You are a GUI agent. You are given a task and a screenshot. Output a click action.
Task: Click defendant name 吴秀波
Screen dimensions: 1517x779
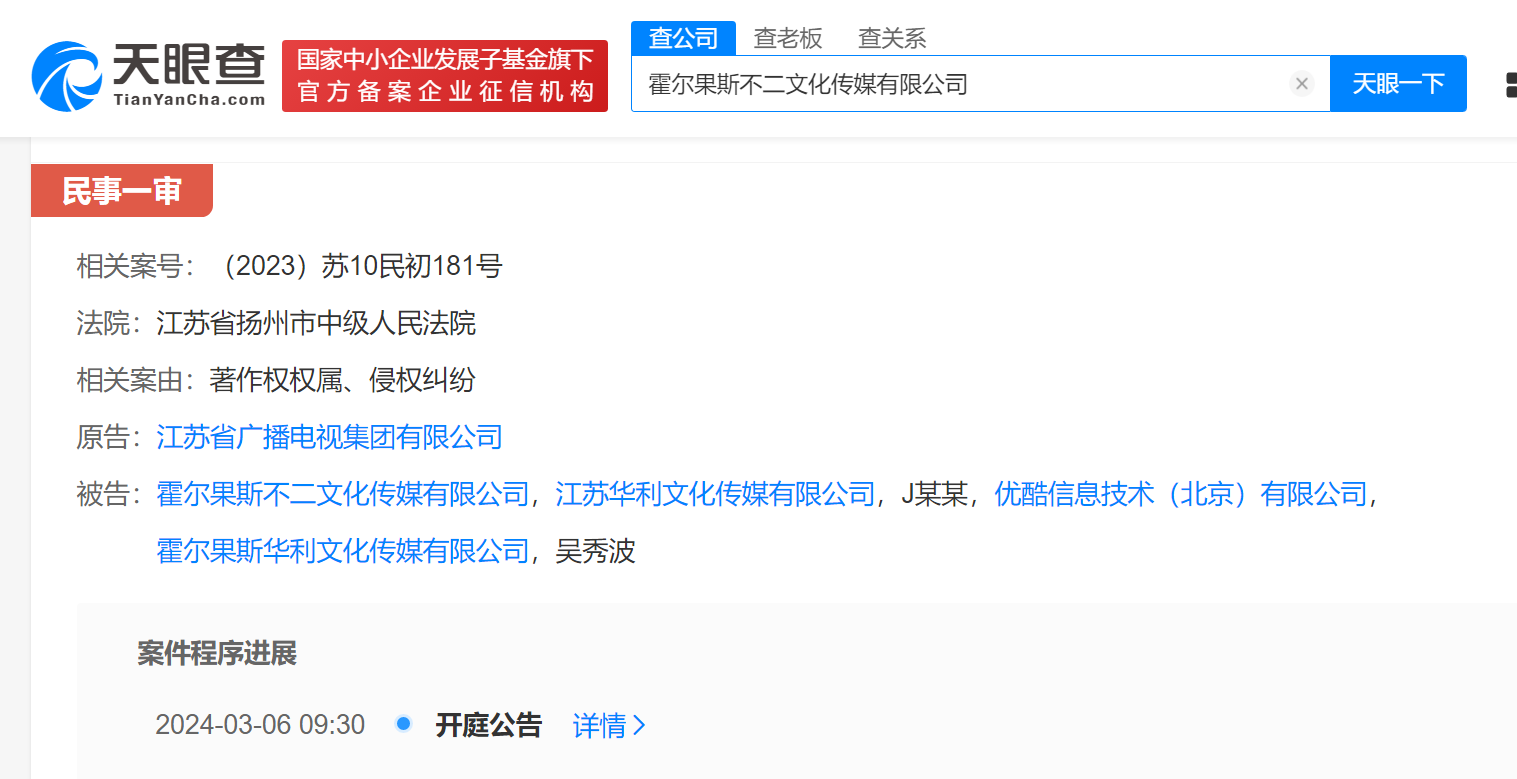(596, 551)
